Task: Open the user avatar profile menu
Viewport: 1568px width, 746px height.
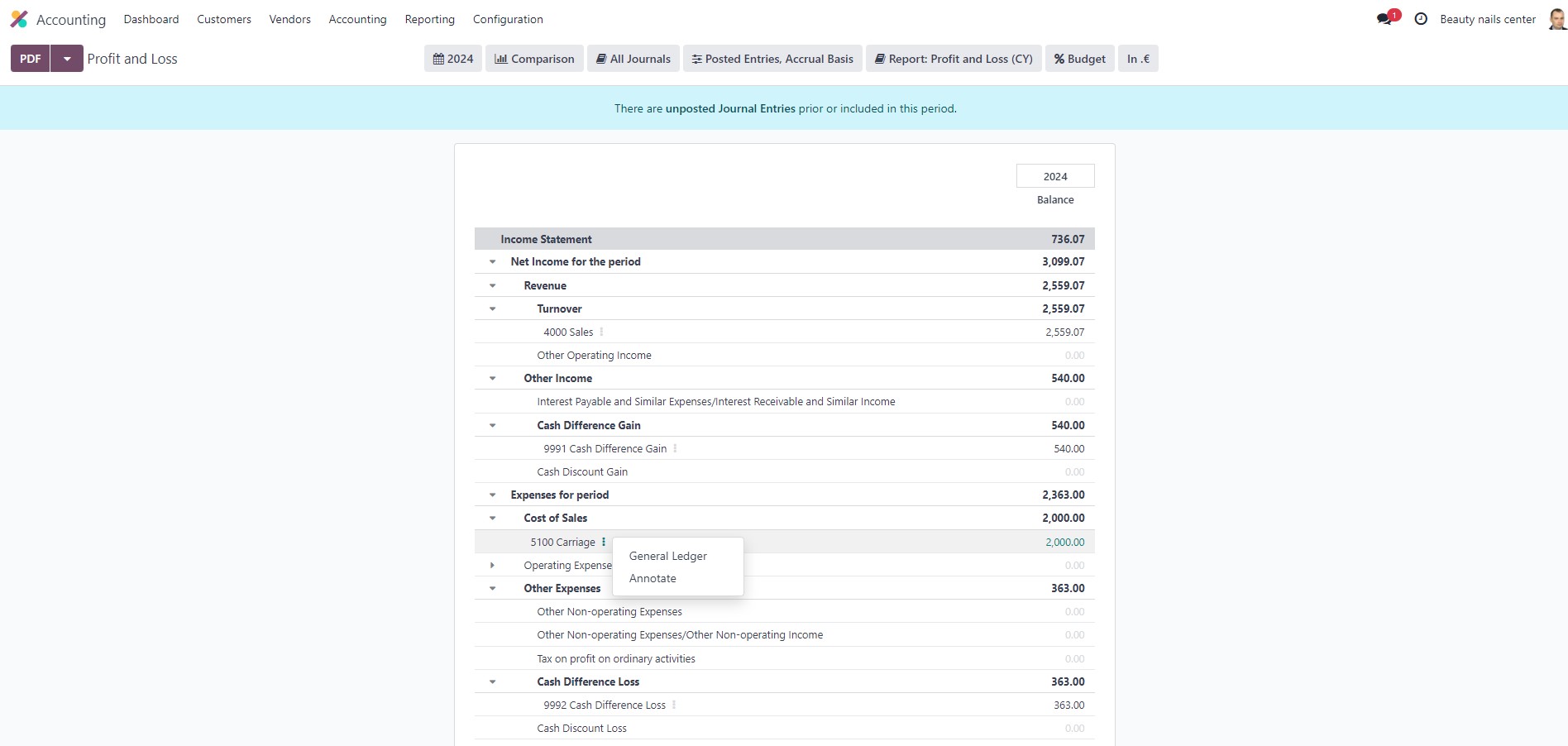Action: pos(1556,19)
